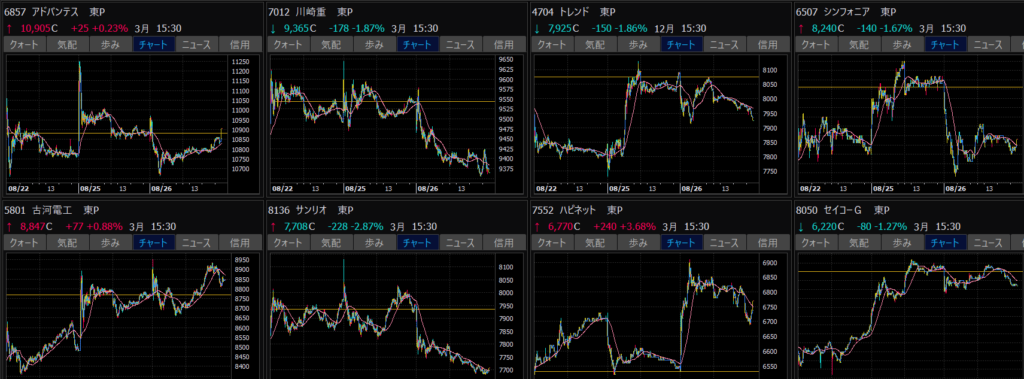Open クォート tab for アドバンテス panel
This screenshot has height=379, width=1024.
[x=25, y=44]
